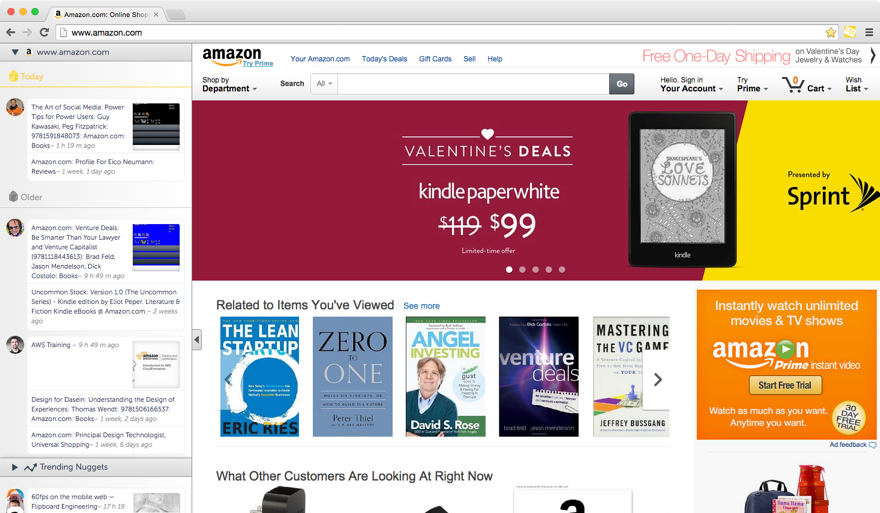Viewport: 880px width, 513px height.
Task: Open the Shop by Department dropdown
Action: [230, 84]
